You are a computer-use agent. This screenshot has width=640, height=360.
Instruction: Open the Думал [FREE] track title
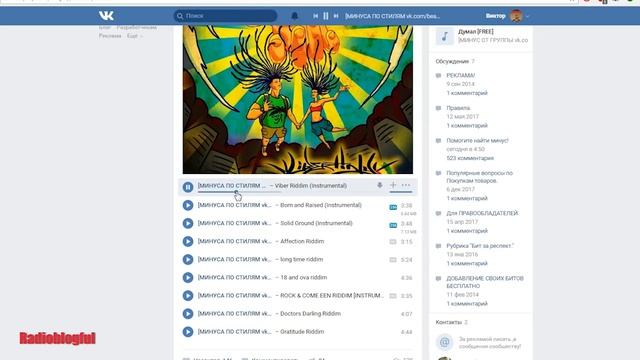[x=476, y=31]
